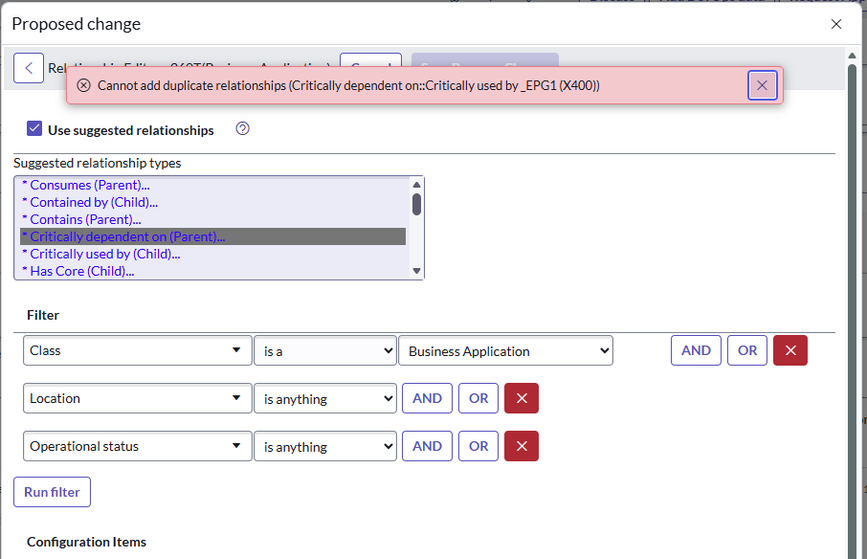Open Operational status 'is anything' operator dropdown
This screenshot has height=559, width=867.
[x=325, y=446]
